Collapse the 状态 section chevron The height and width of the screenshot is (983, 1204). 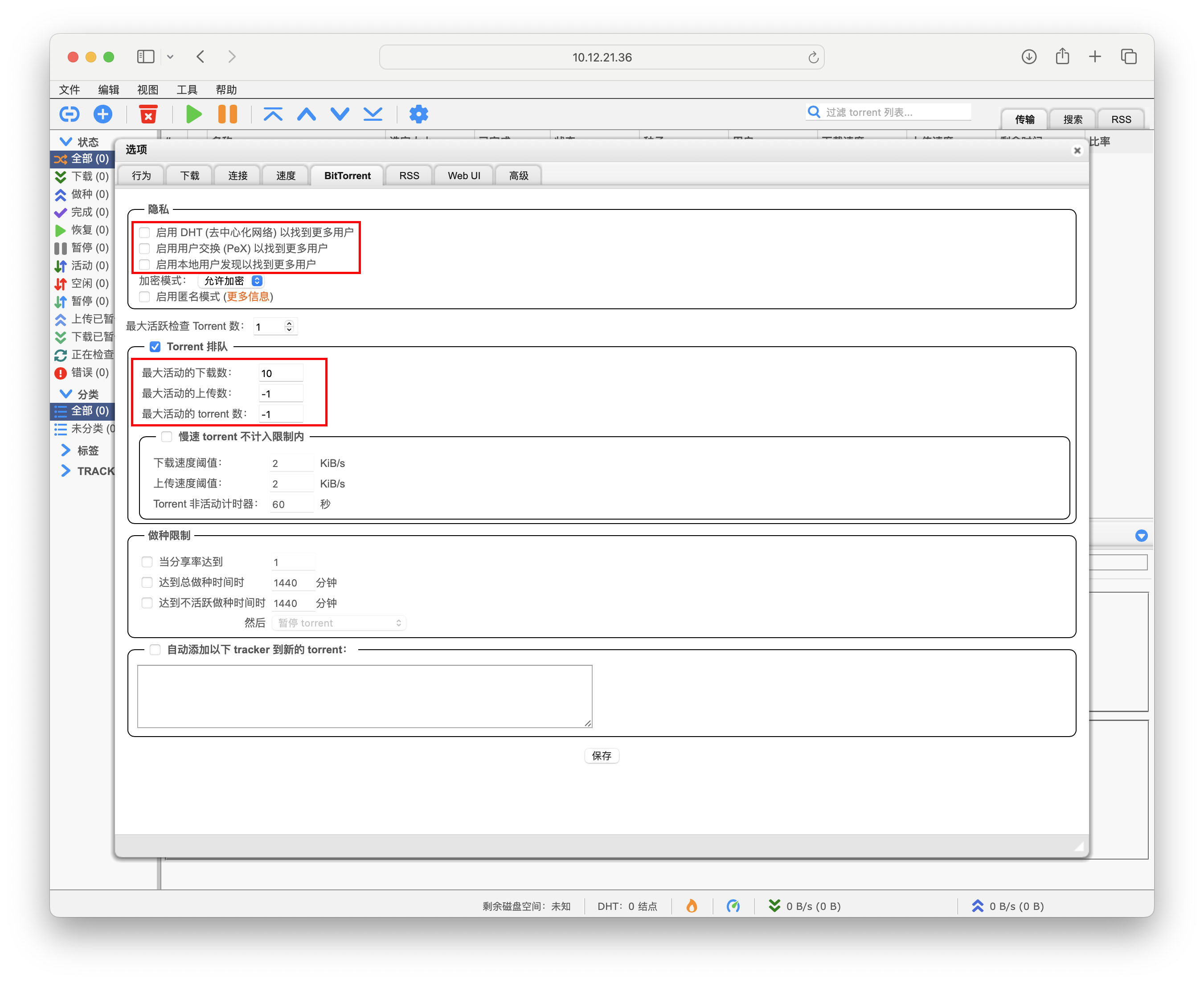[x=66, y=142]
